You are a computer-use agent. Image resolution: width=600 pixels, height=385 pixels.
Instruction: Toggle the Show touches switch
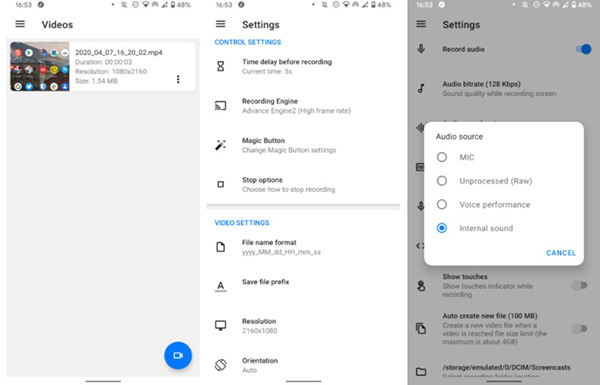(x=580, y=285)
